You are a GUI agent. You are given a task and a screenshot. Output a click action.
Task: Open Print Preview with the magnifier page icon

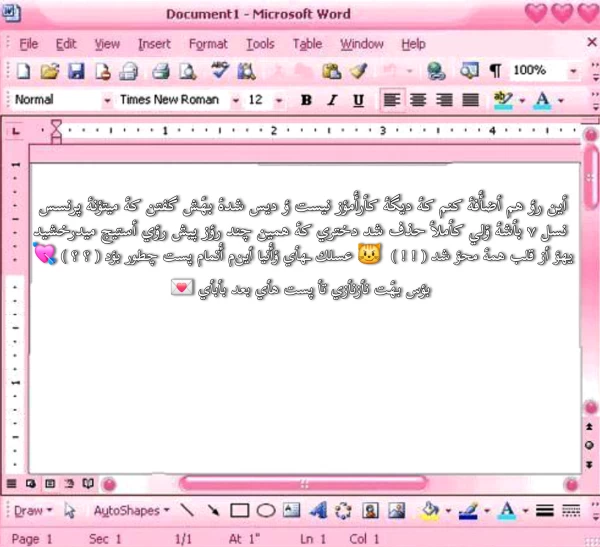point(188,72)
